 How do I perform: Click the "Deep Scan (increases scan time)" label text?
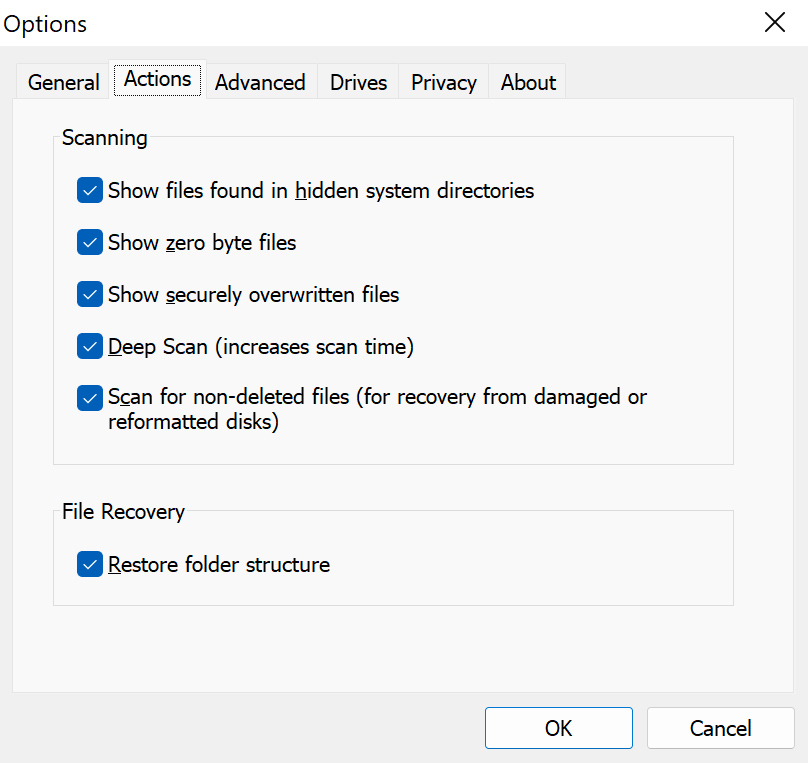click(260, 347)
